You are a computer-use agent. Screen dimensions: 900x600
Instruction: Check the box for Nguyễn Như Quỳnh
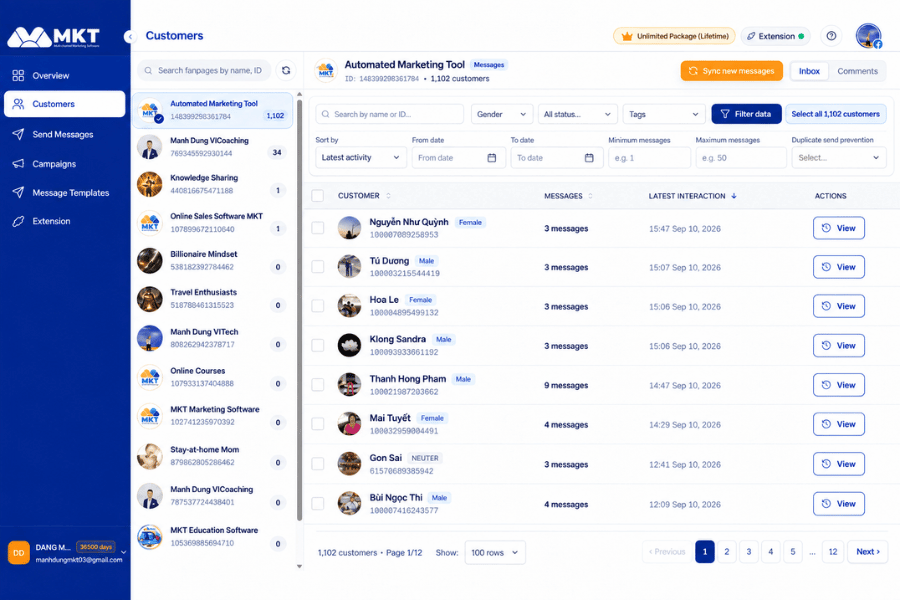(317, 228)
